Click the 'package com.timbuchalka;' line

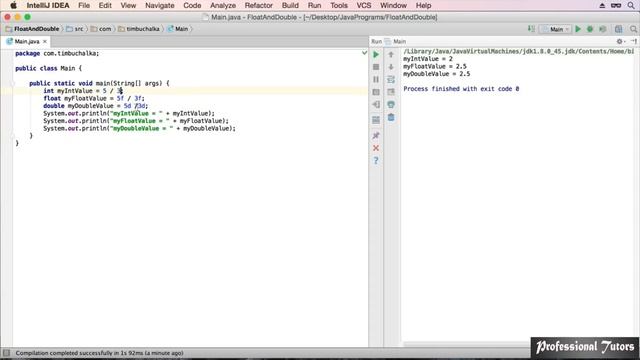(57, 53)
